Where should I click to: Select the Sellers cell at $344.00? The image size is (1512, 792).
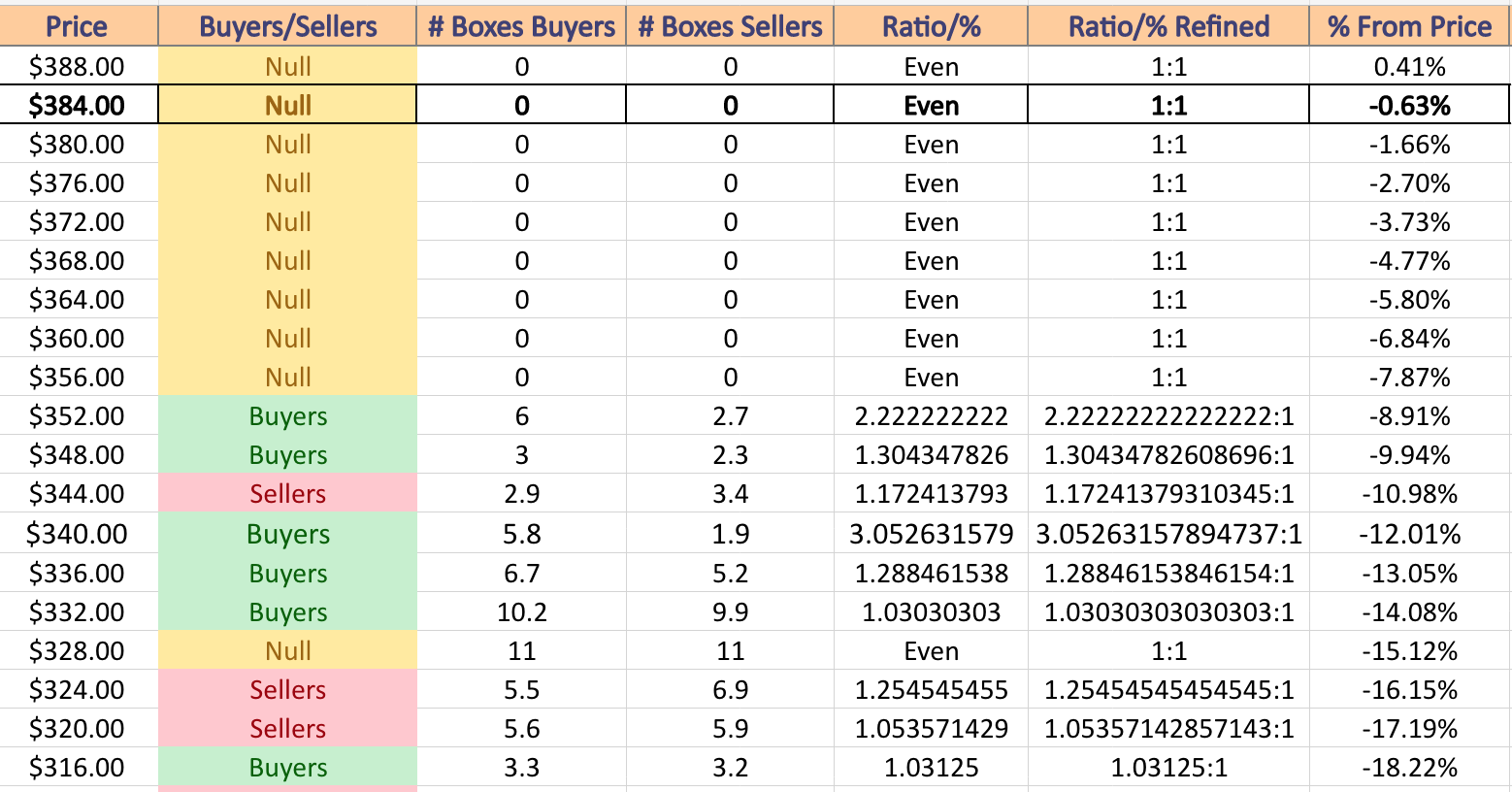pyautogui.click(x=287, y=494)
